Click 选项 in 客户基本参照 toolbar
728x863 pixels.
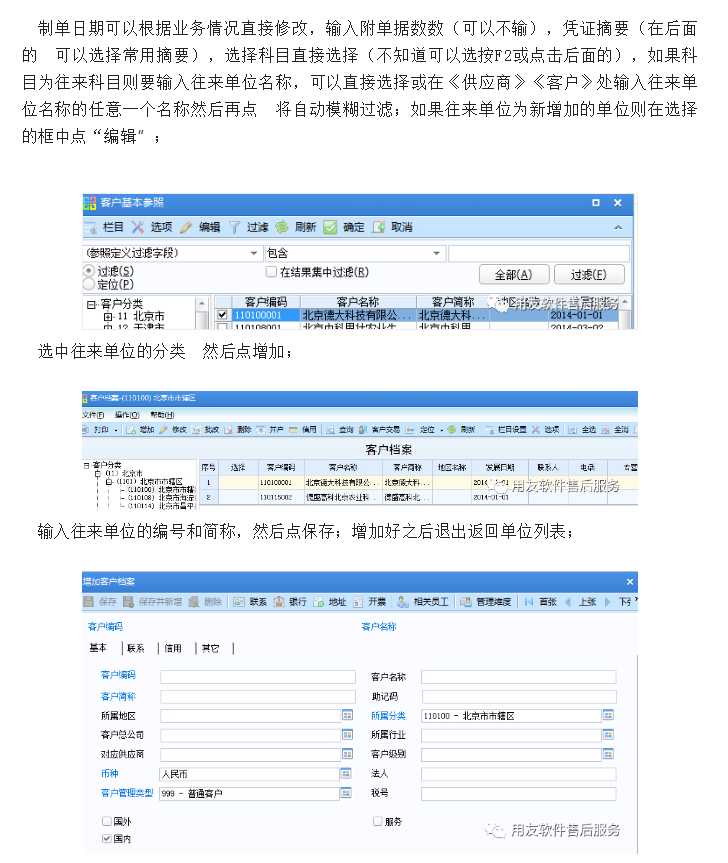pyautogui.click(x=152, y=227)
